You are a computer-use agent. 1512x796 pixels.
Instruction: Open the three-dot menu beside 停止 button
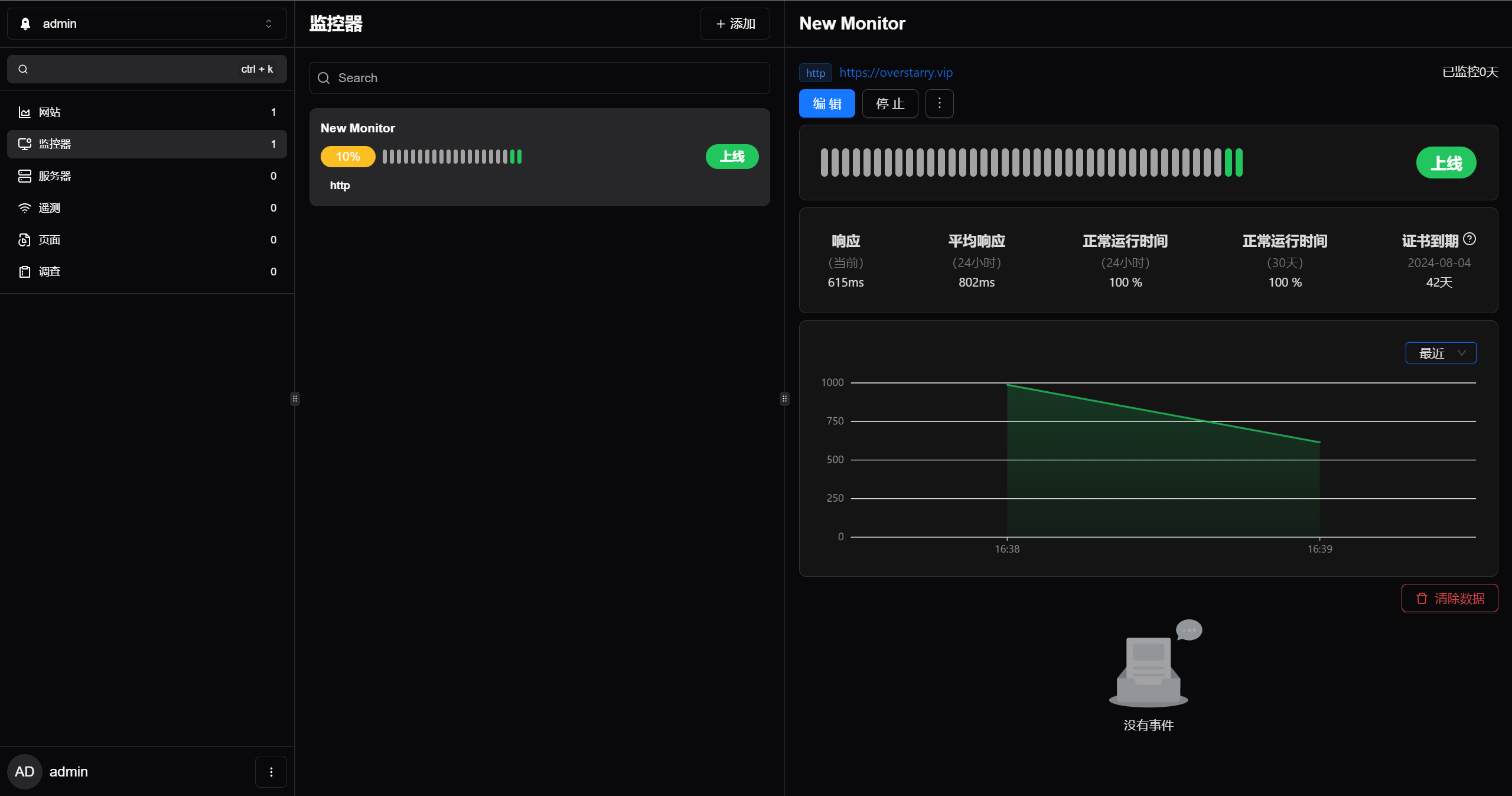(939, 103)
